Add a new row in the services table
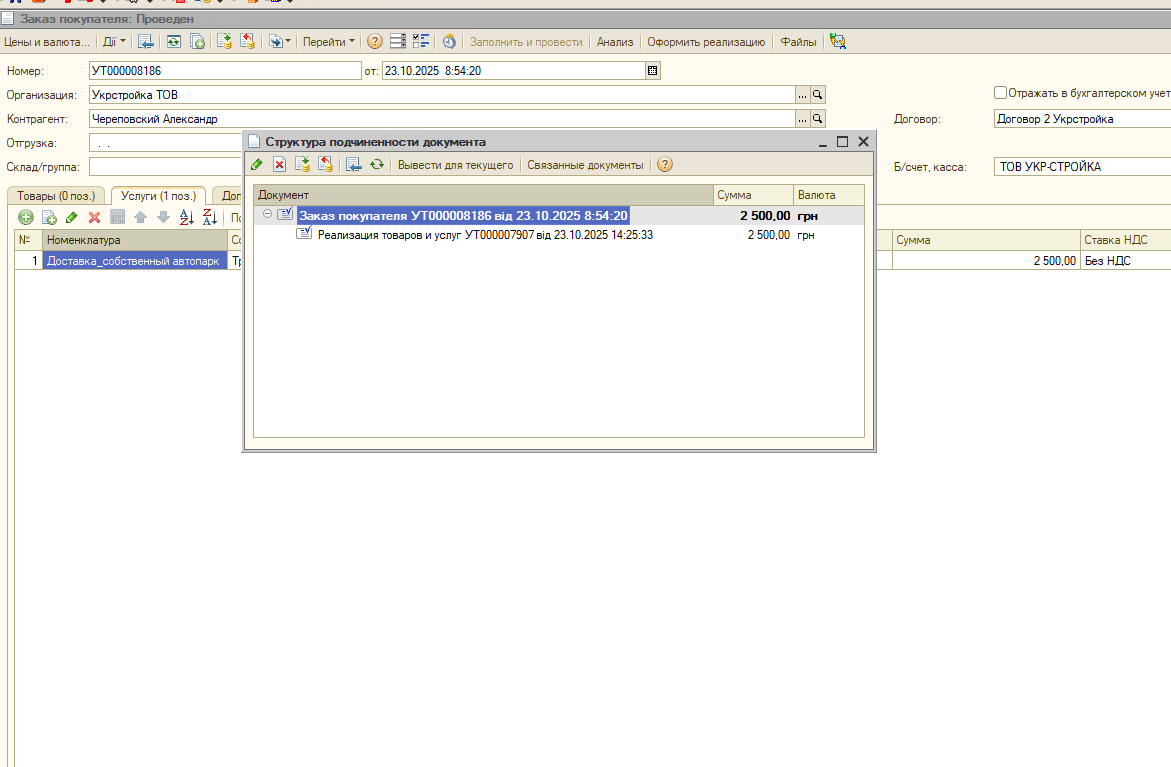The image size is (1171, 767). (26, 217)
